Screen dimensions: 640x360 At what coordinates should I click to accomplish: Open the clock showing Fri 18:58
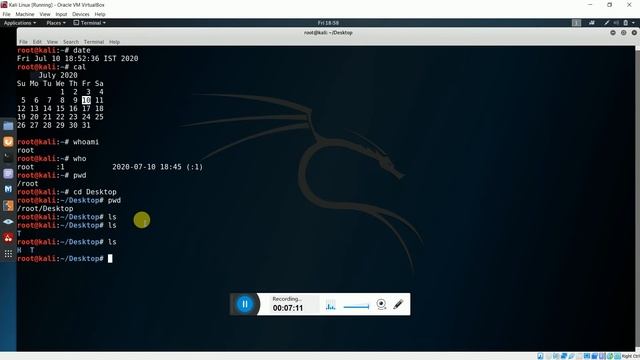328,23
